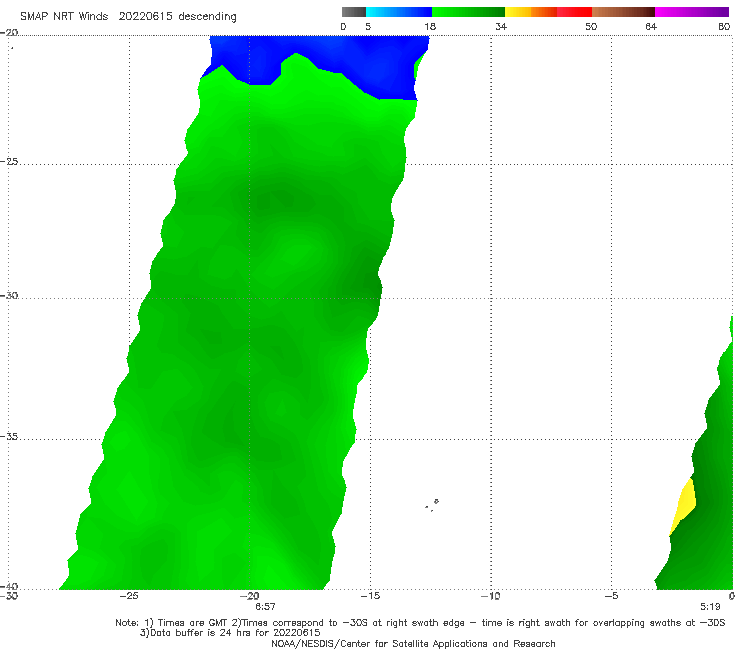740x650 pixels.
Task: Click the latitude axis label '-25'
Action: tap(9, 161)
